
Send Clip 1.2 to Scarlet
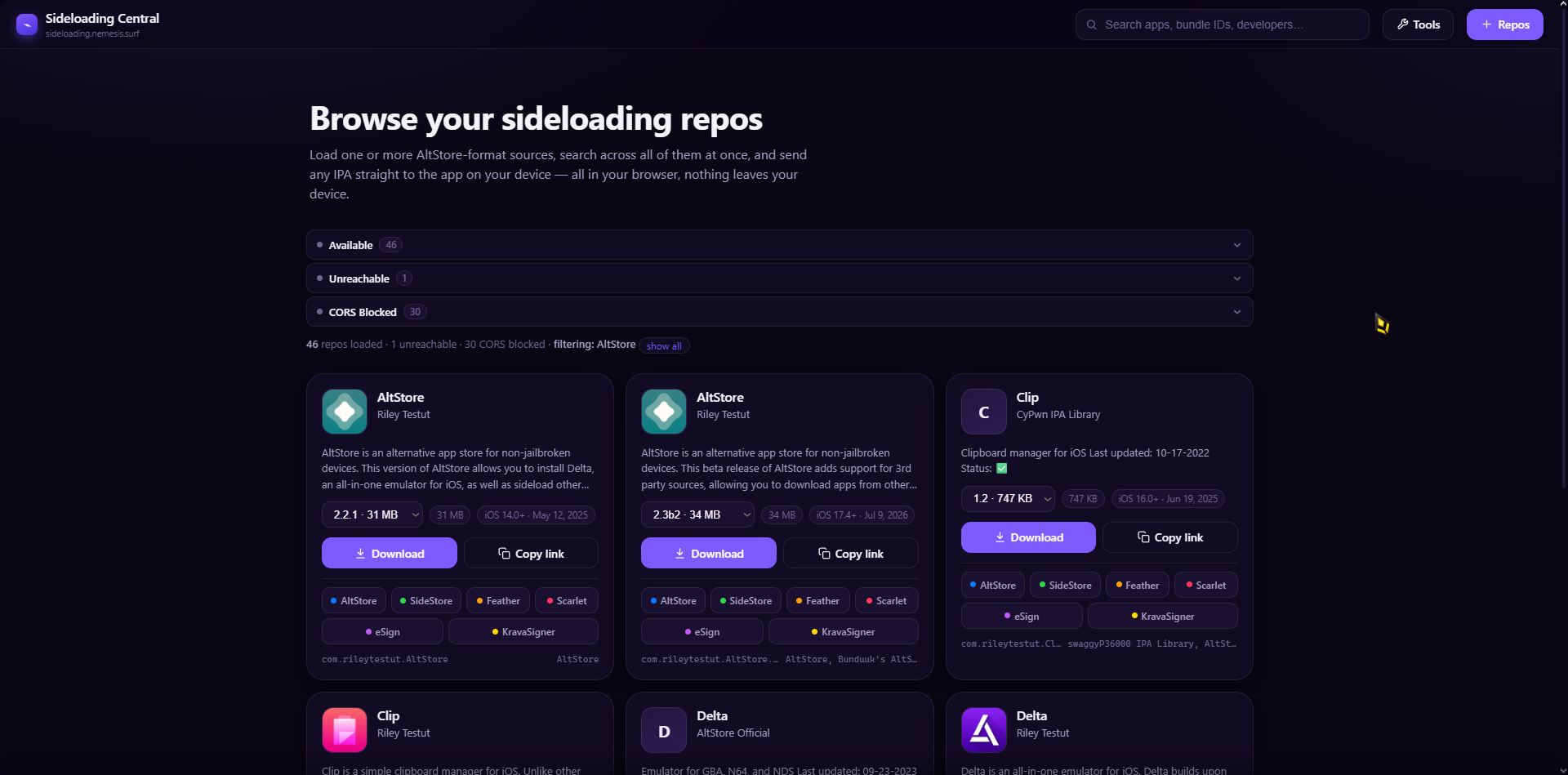point(1206,586)
